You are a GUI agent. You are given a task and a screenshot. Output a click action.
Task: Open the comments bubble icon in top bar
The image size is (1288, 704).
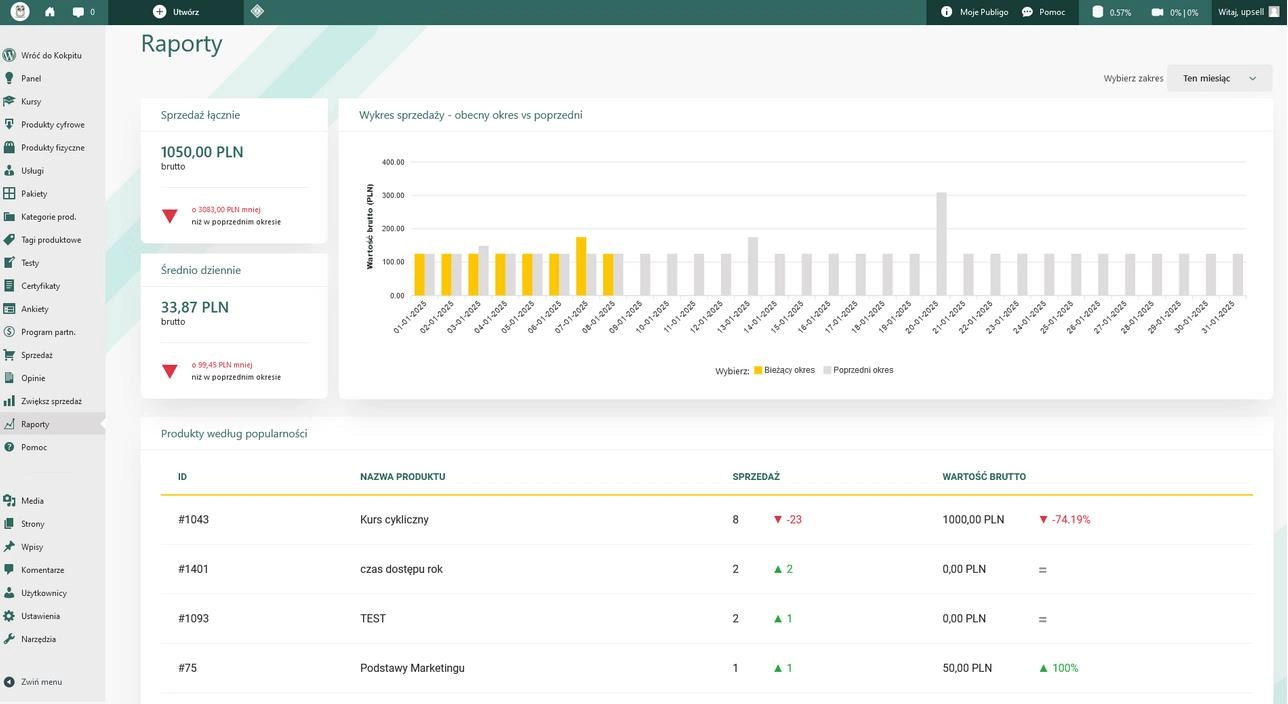click(78, 12)
